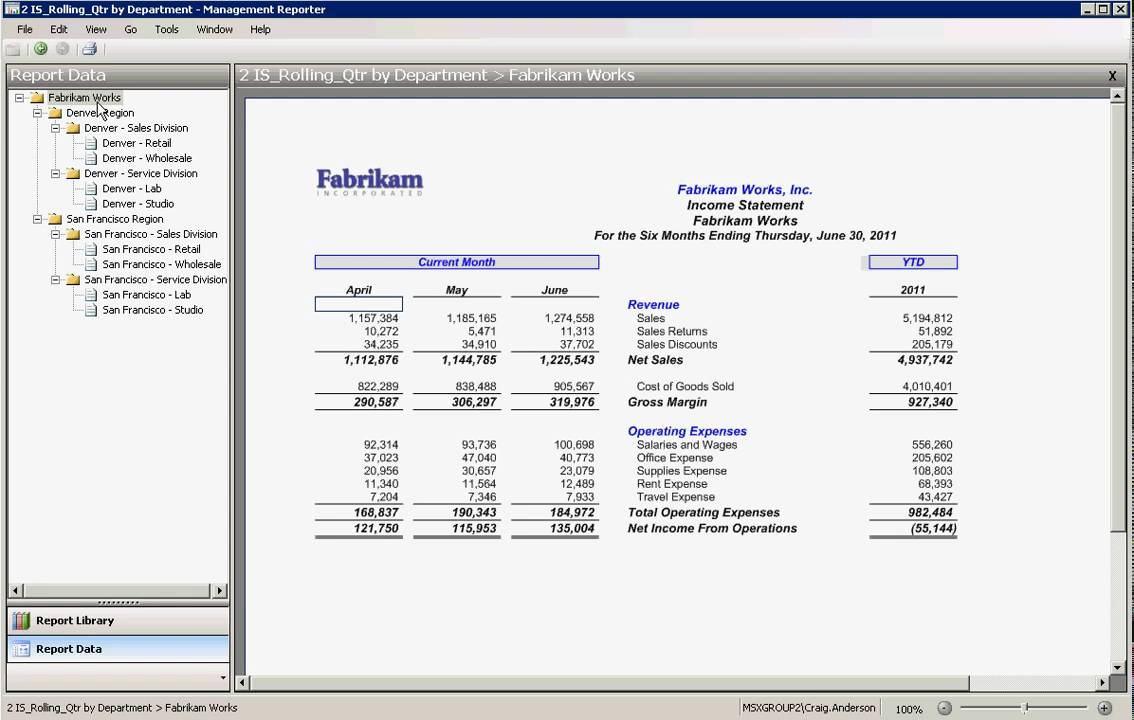Open the Help menu
Viewport: 1134px width, 720px height.
[x=260, y=30]
